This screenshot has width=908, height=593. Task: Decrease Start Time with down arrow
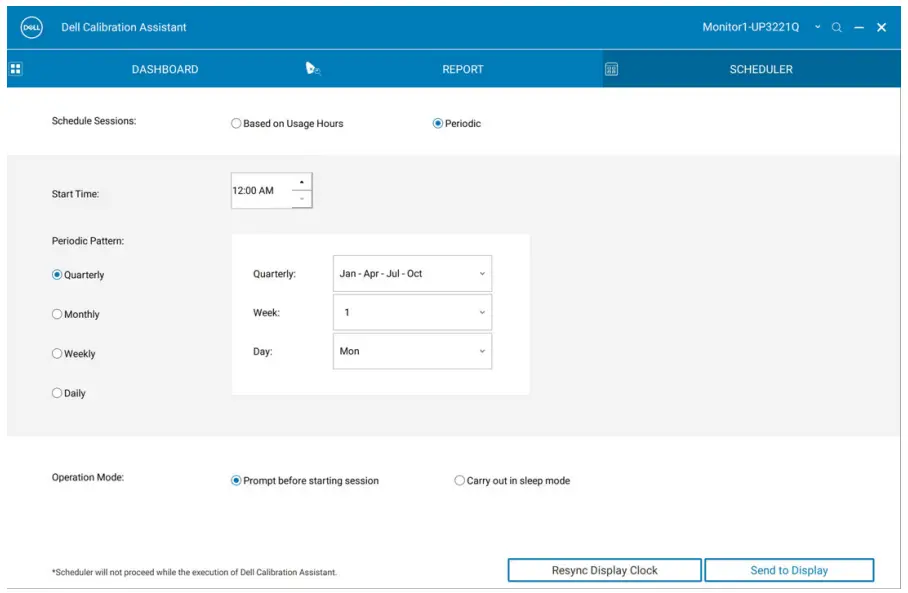click(302, 199)
